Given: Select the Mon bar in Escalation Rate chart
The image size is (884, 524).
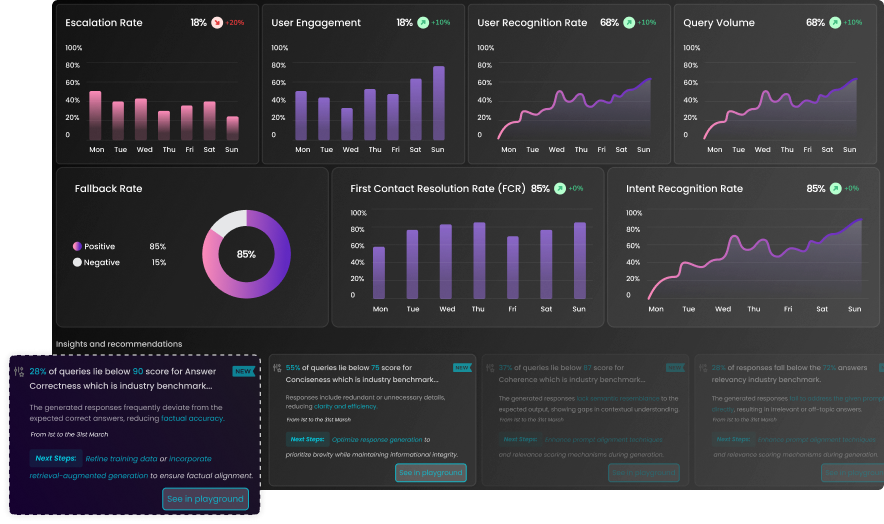Looking at the screenshot, I should coord(96,115).
